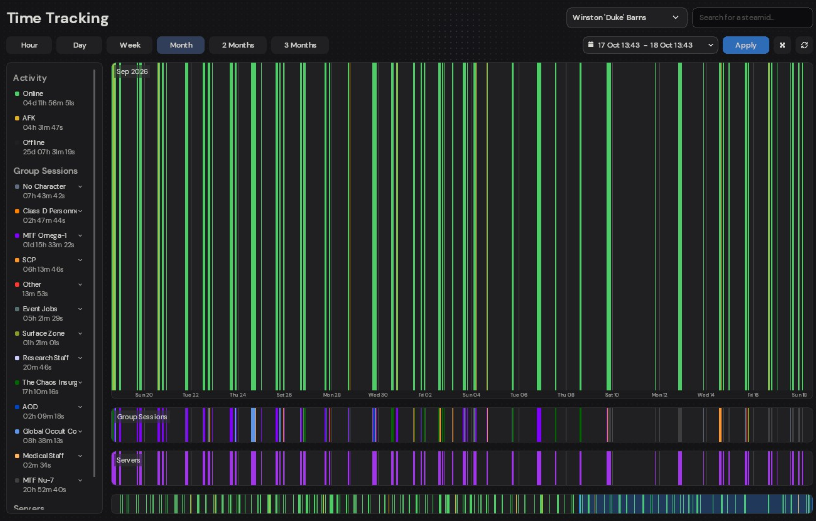Click the Sat 10 timeline axis label
816x521 pixels.
click(x=612, y=395)
